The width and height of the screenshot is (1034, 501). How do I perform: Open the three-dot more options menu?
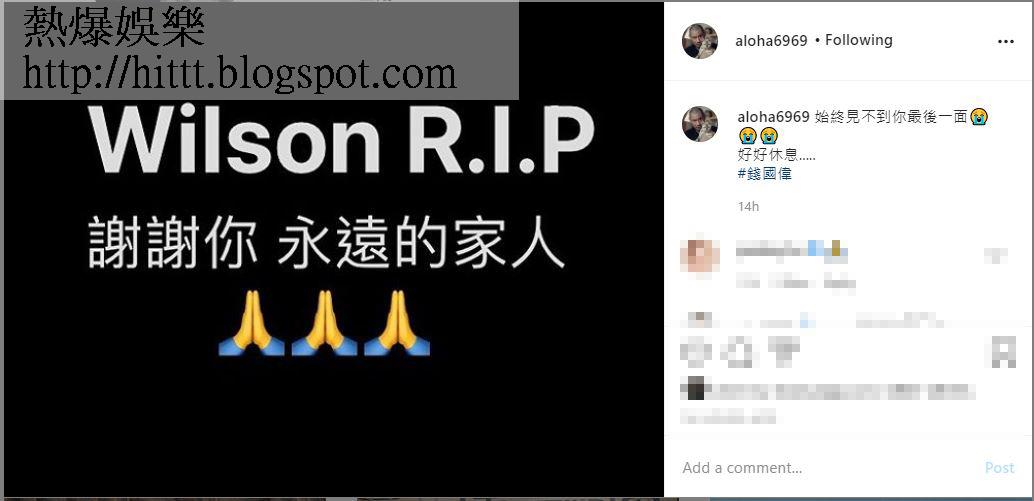[1005, 42]
